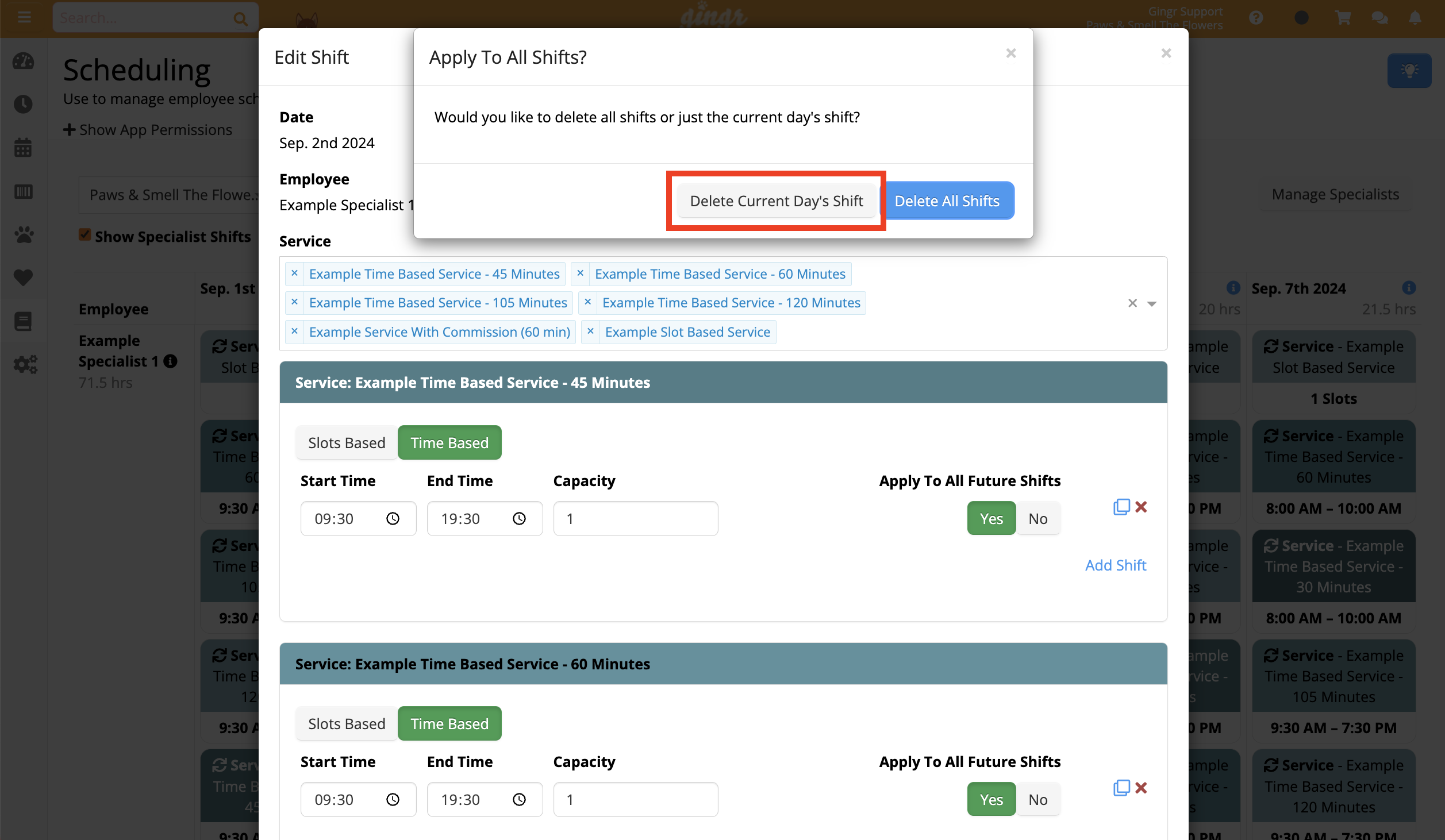Click Capacity field of 60 Minutes service
1445x840 pixels.
click(x=635, y=799)
